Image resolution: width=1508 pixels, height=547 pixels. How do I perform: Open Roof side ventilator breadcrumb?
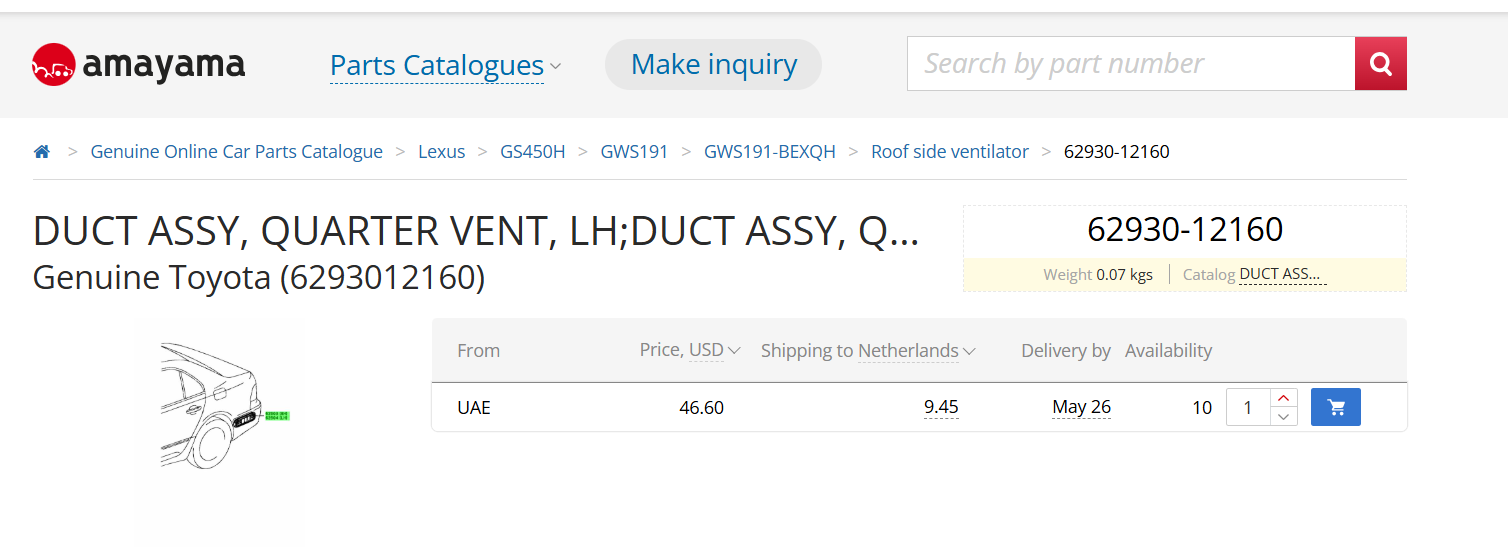pyautogui.click(x=950, y=152)
